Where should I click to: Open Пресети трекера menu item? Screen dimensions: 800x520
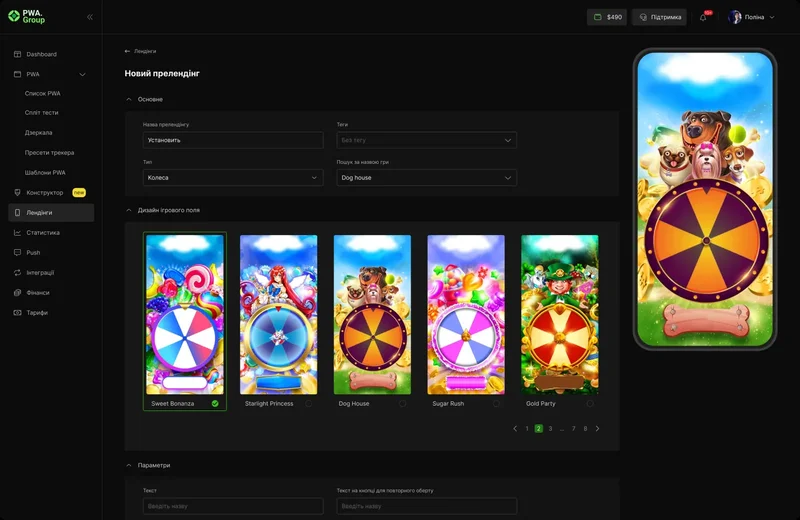[x=49, y=153]
